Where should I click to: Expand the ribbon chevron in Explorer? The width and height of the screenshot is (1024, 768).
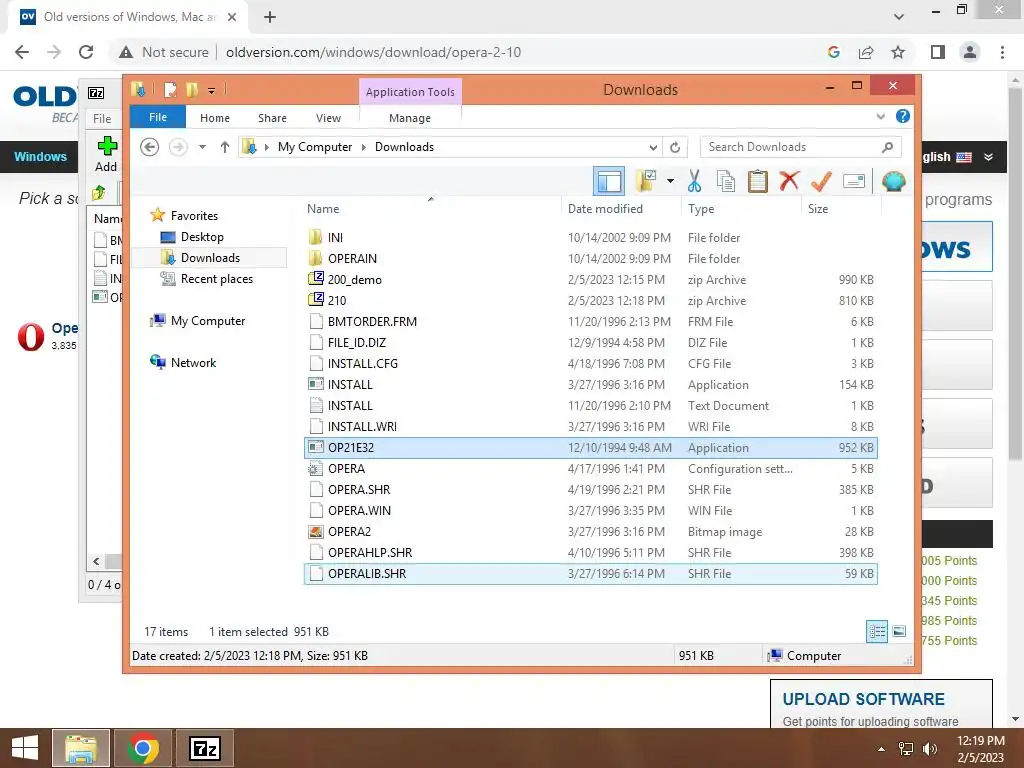880,117
